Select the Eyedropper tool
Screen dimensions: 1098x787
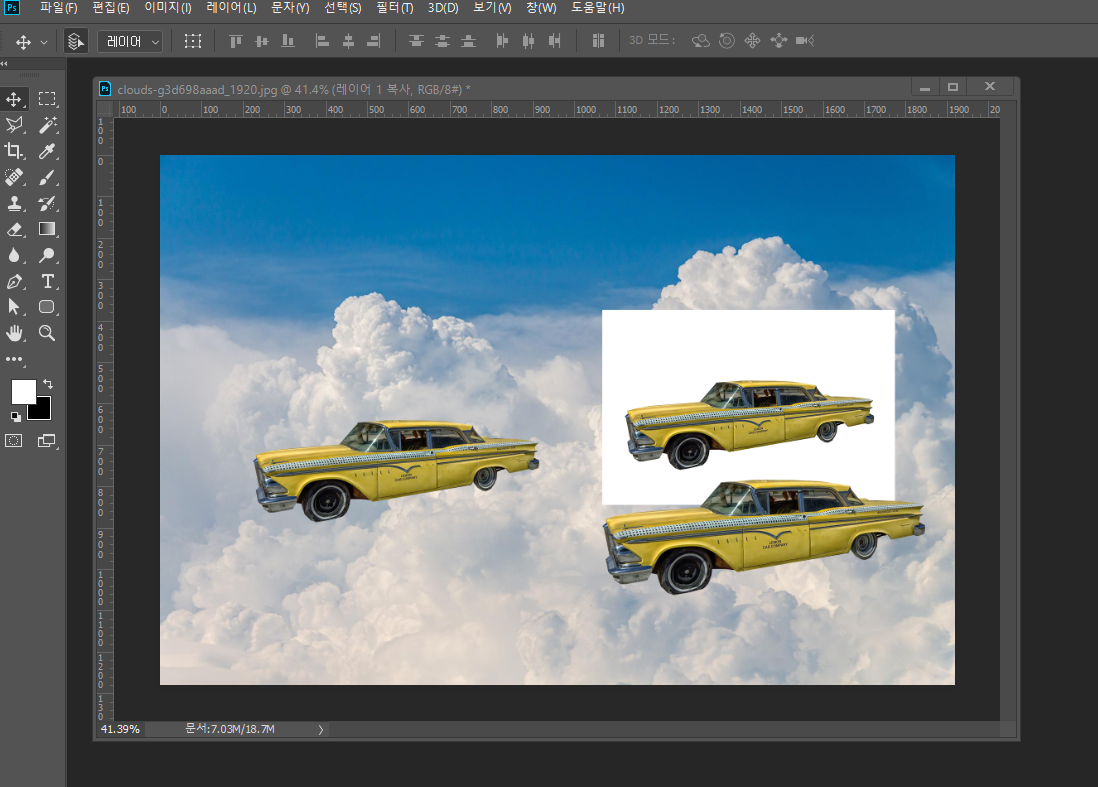click(47, 151)
